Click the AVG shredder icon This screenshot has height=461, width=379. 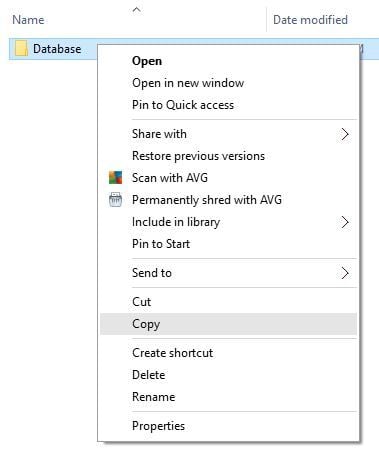(115, 200)
